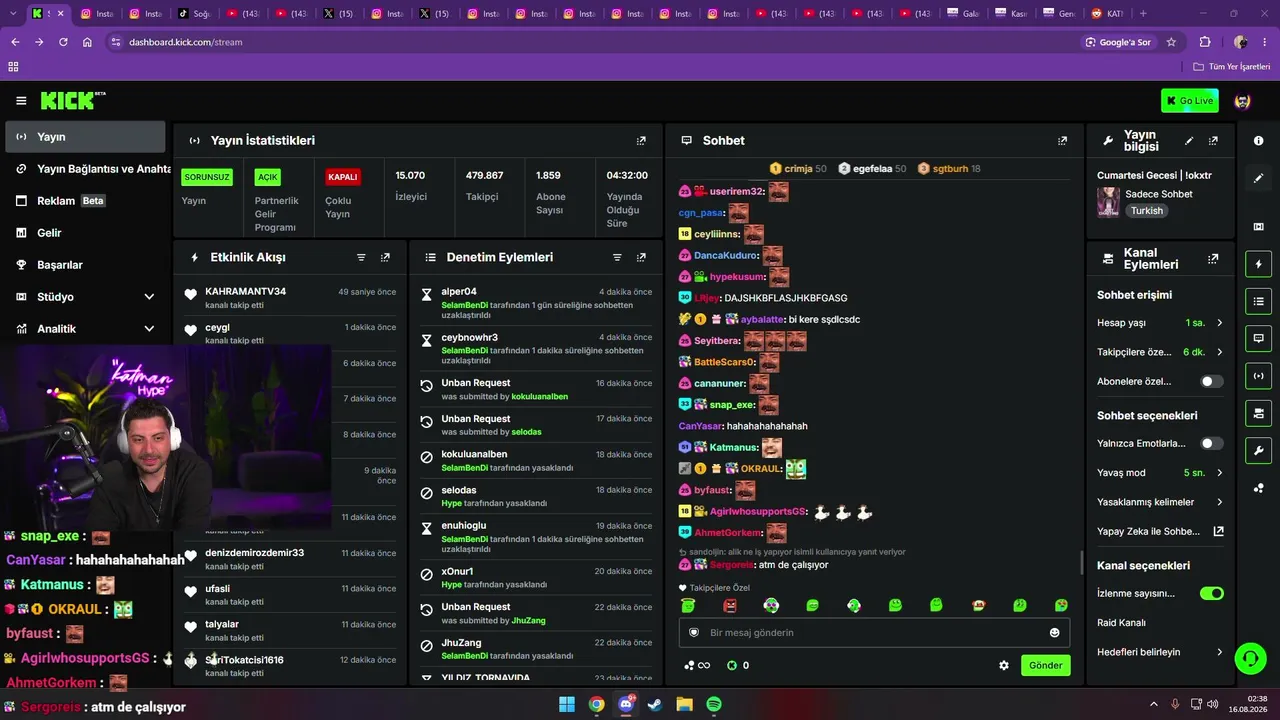Bookmark this page with star icon
The image size is (1280, 720).
click(x=1171, y=42)
